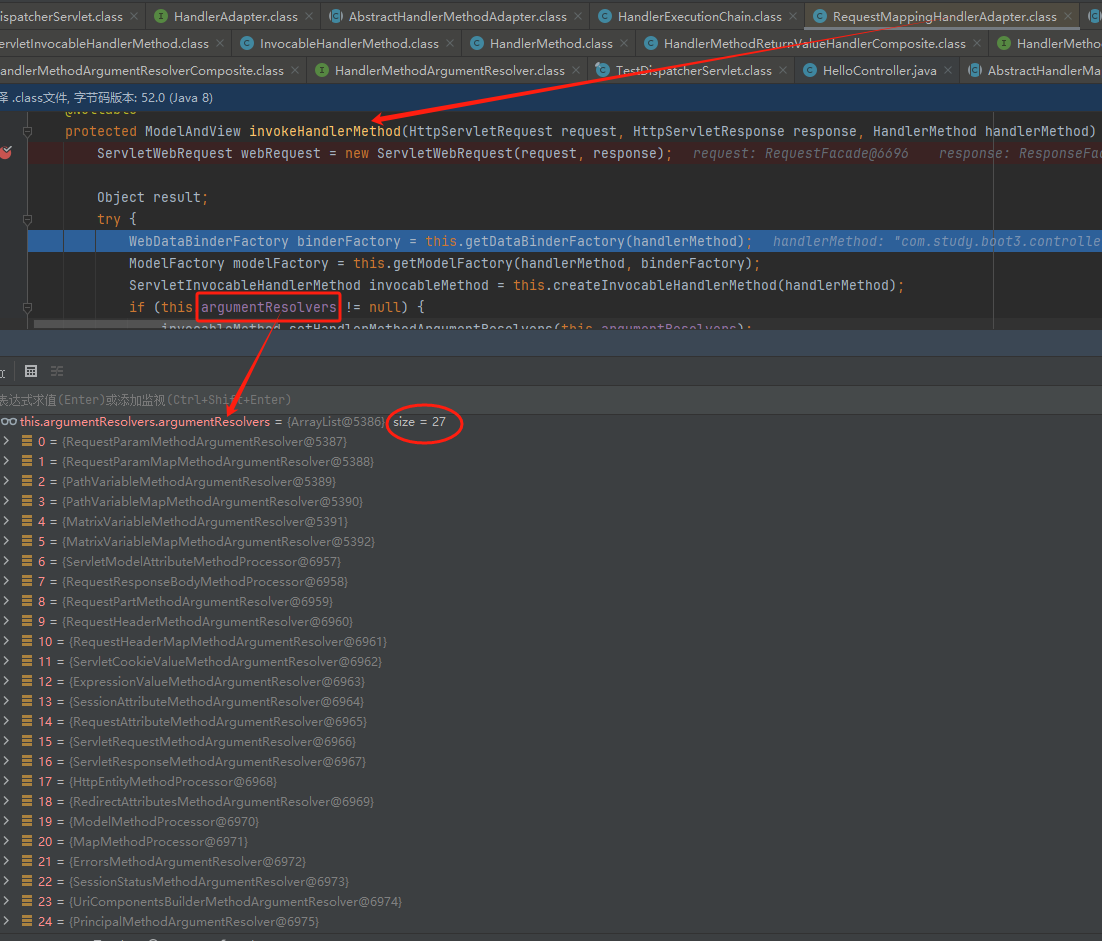Switch to AbstractHandlerMethodAdapter.class tab
The width and height of the screenshot is (1102, 941).
tap(457, 16)
